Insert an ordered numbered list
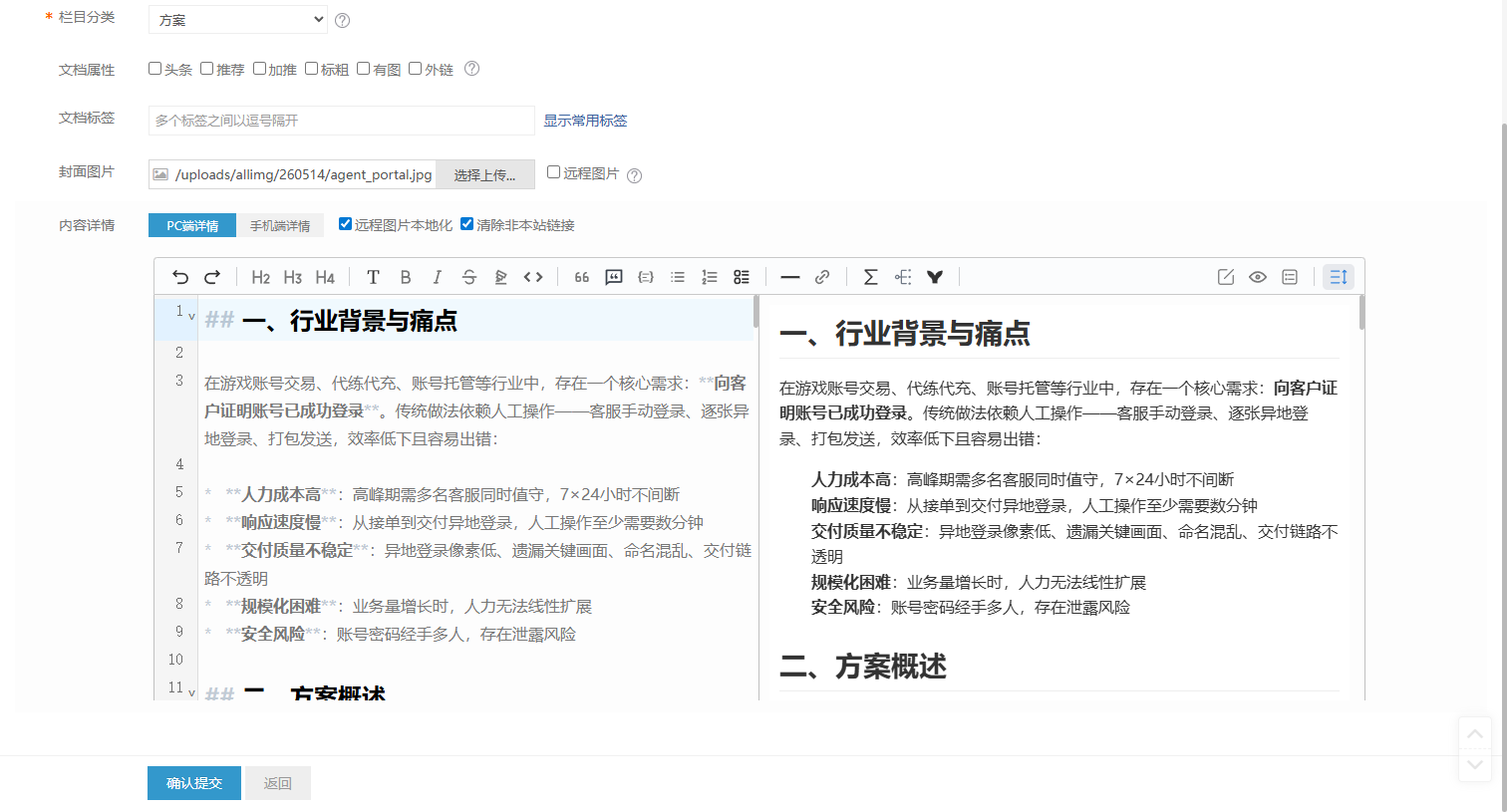Image resolution: width=1507 pixels, height=812 pixels. point(710,277)
